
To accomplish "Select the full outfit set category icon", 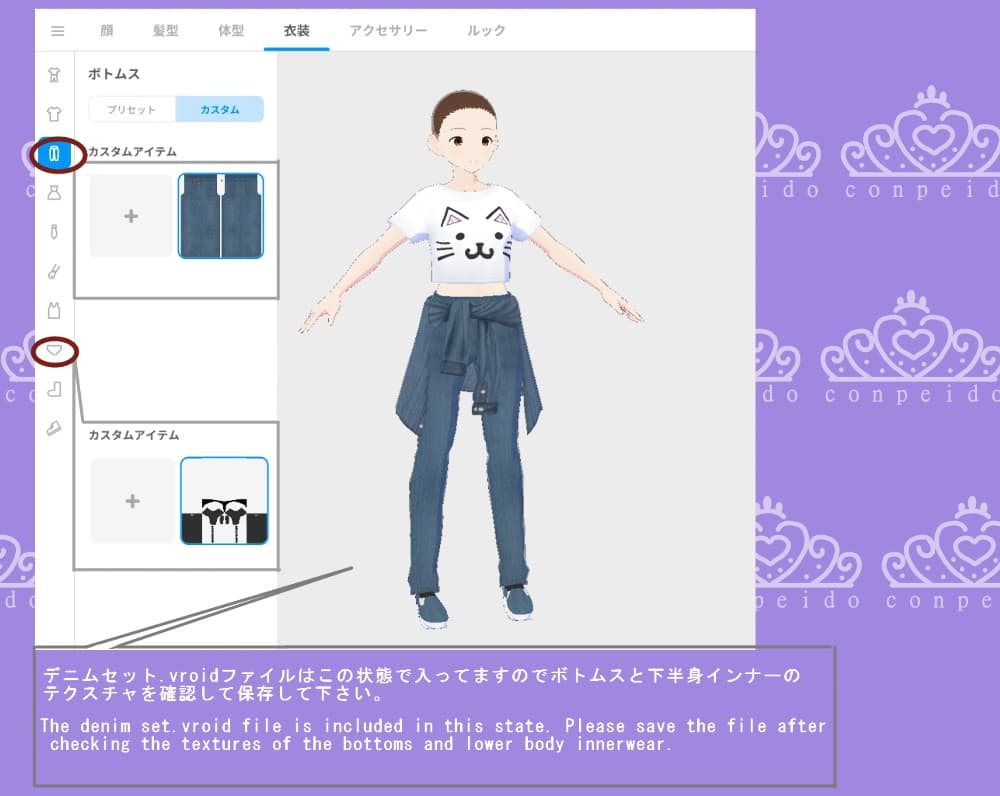I will (54, 75).
